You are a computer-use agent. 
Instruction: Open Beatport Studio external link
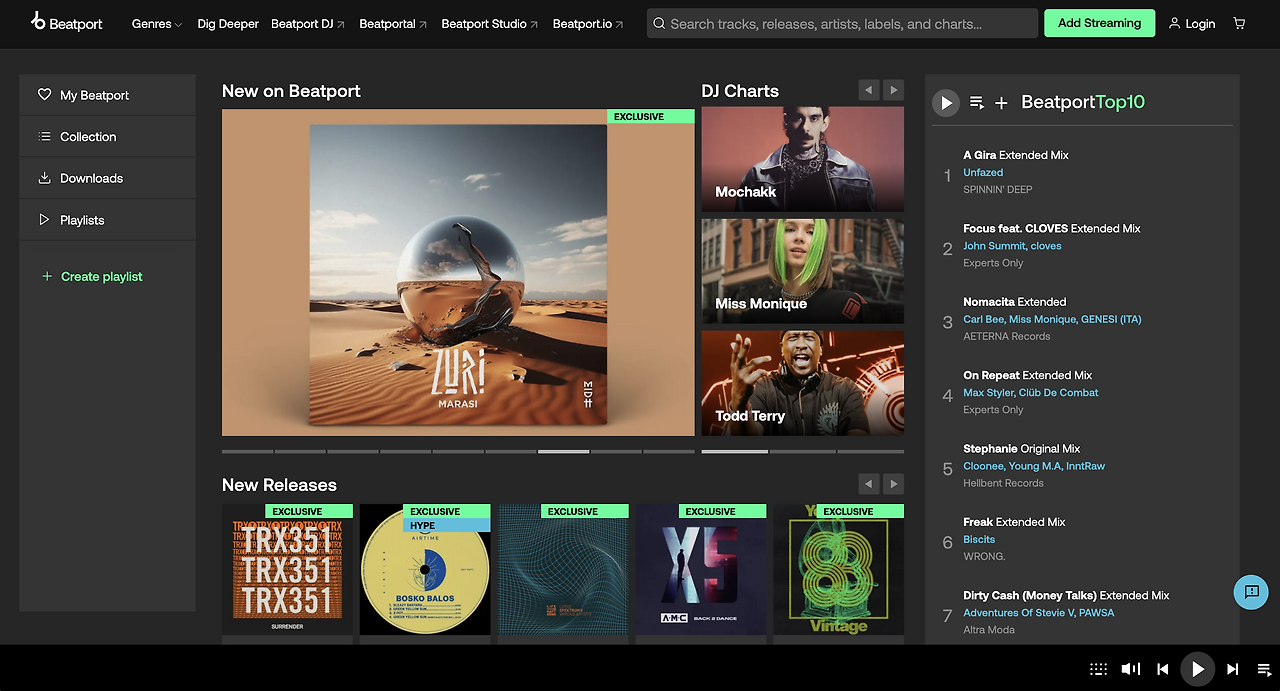[490, 23]
